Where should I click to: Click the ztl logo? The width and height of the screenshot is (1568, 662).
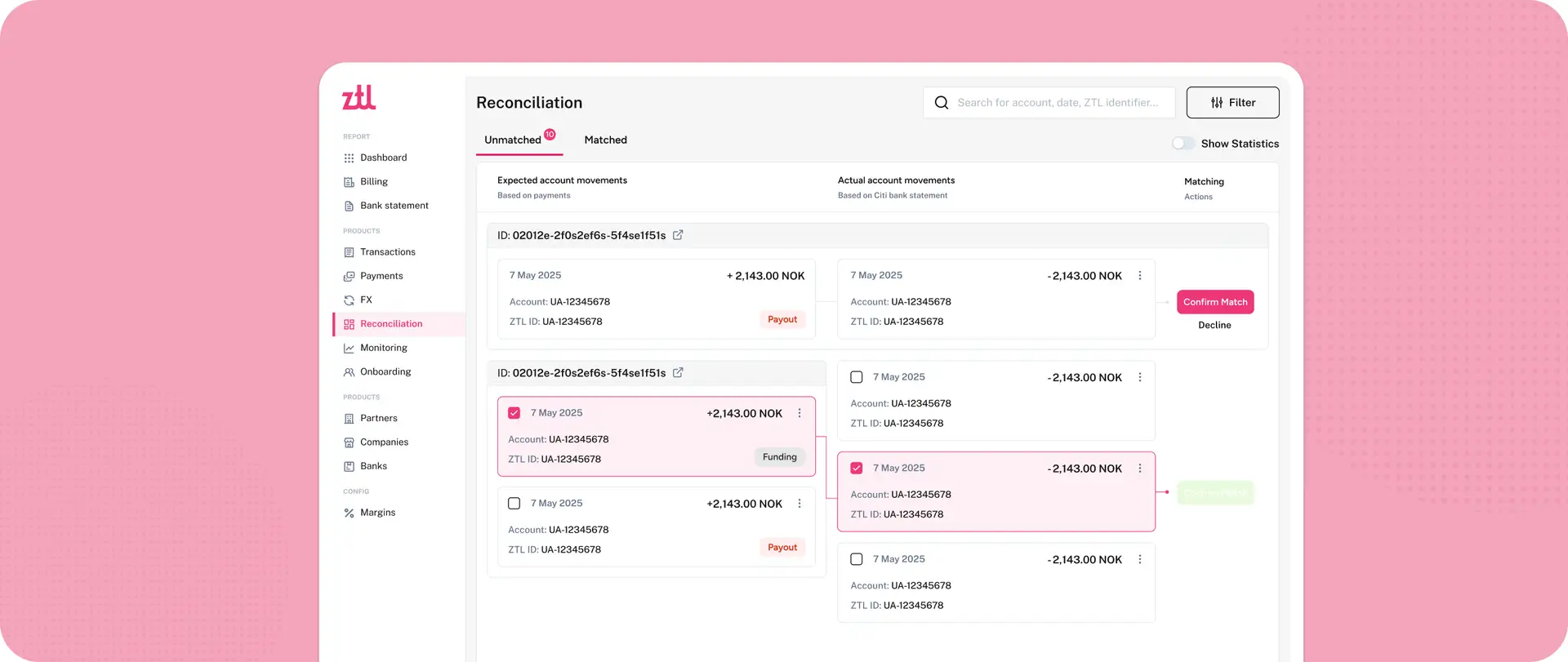[x=359, y=97]
